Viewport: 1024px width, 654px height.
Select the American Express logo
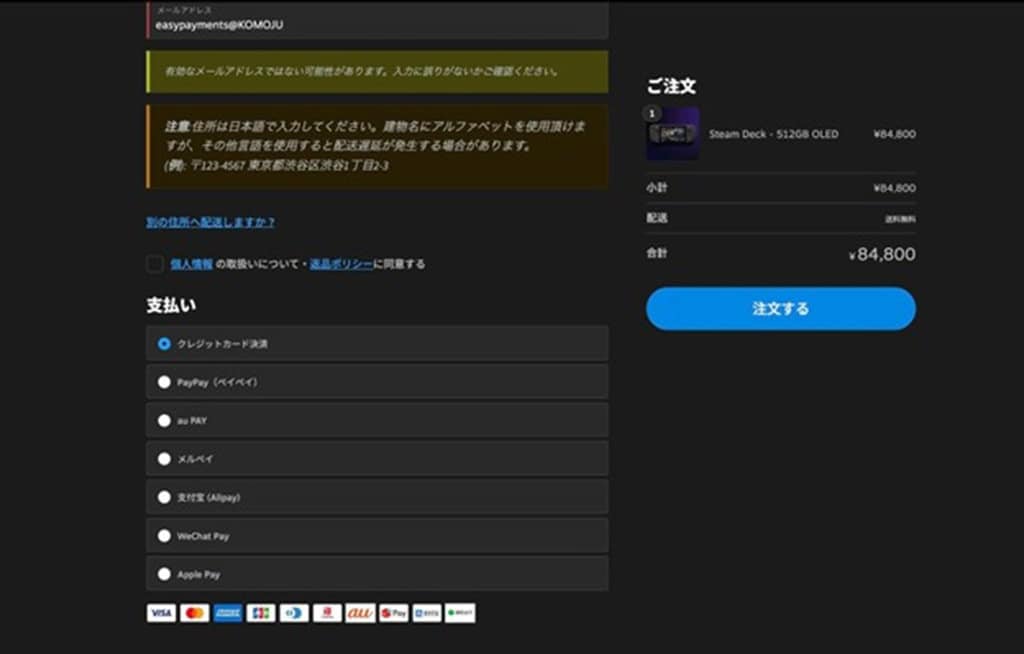point(227,613)
